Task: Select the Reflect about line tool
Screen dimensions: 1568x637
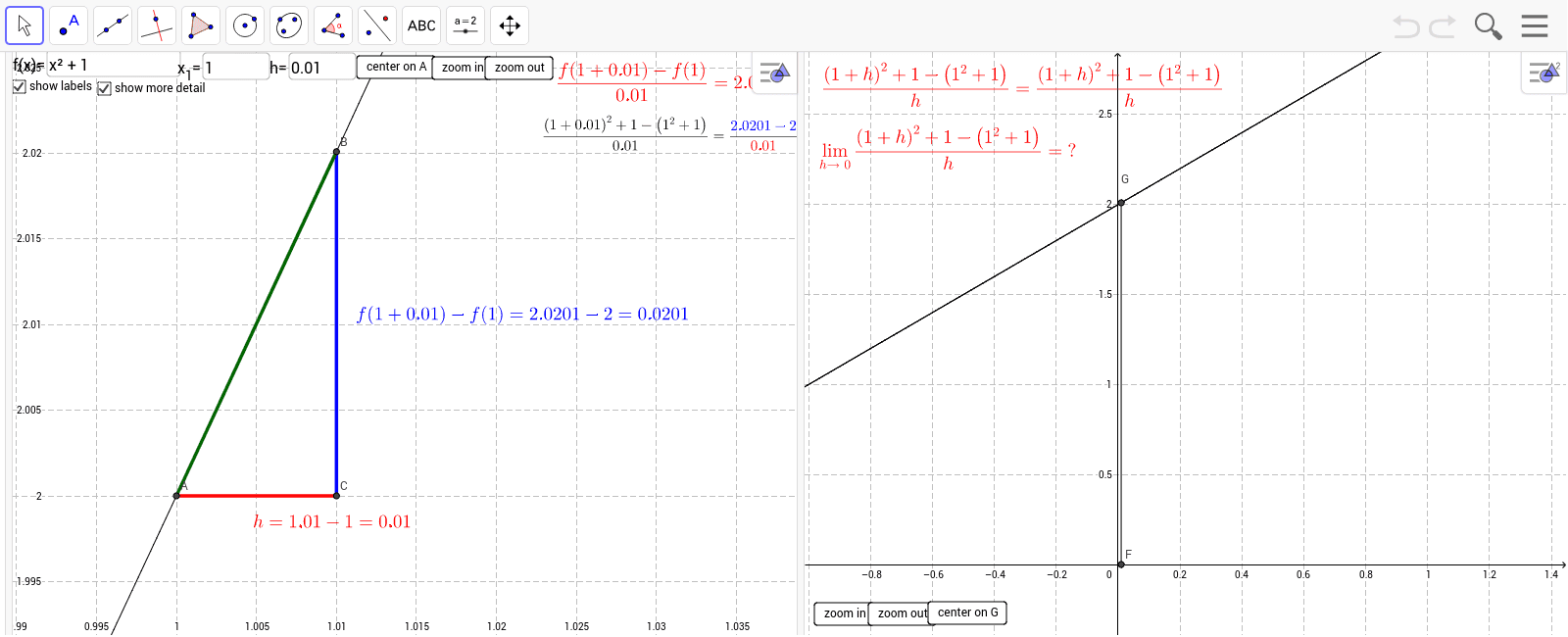Action: tap(377, 25)
